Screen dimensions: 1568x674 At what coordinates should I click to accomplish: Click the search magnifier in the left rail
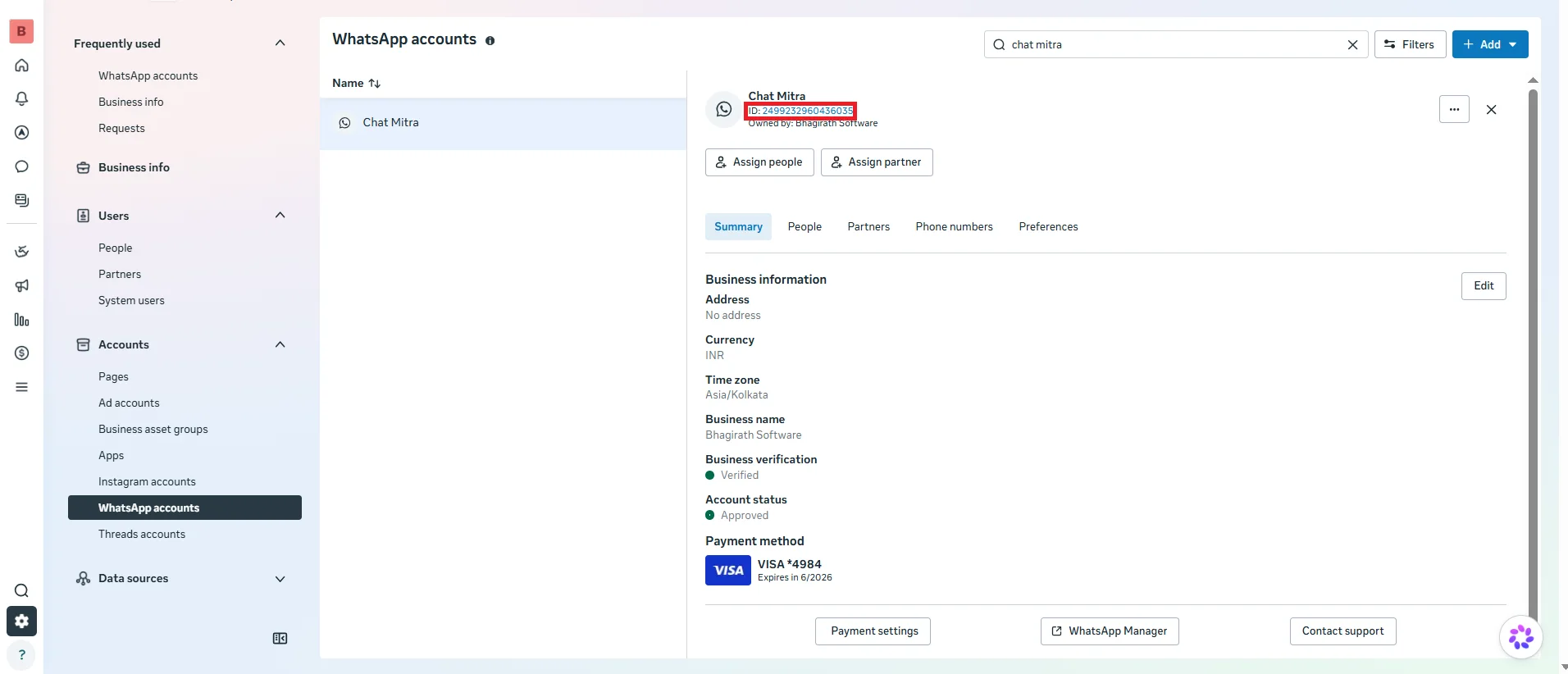[x=22, y=590]
